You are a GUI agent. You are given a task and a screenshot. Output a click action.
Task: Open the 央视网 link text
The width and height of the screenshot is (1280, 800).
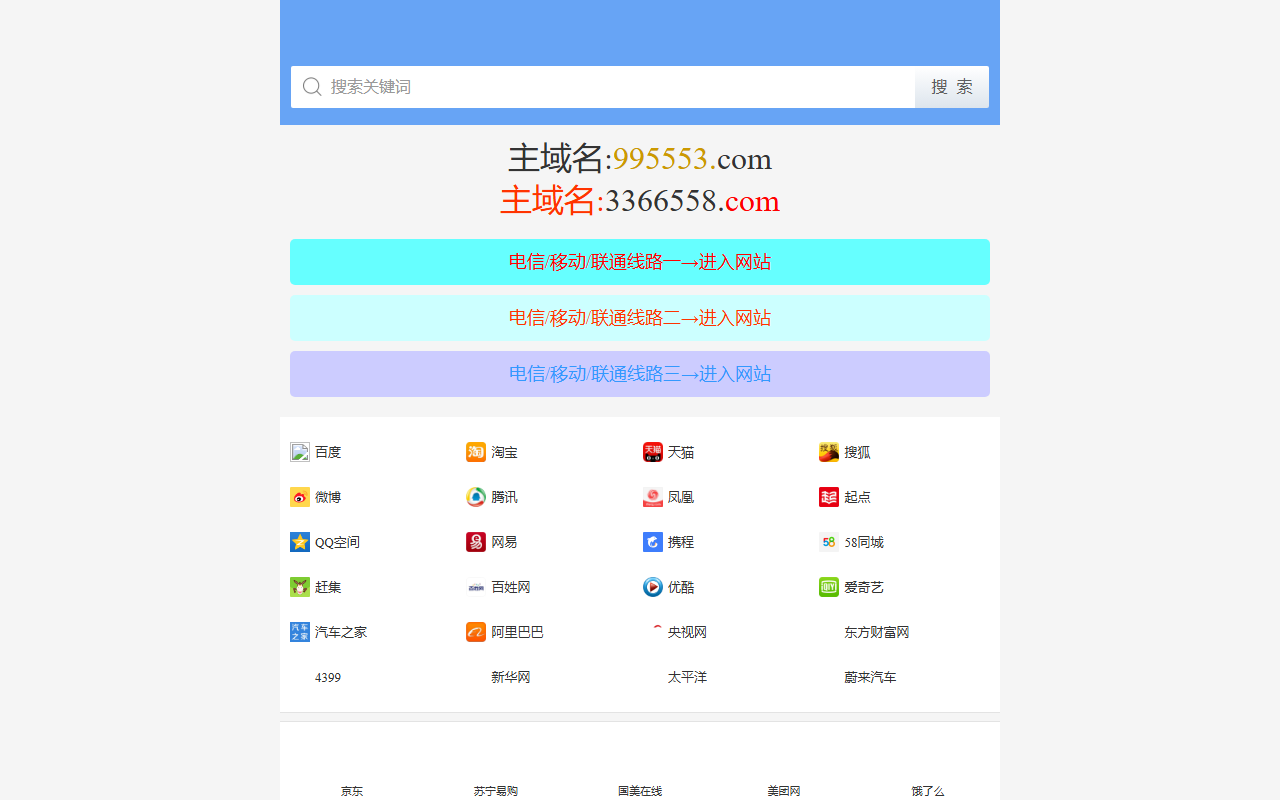687,632
